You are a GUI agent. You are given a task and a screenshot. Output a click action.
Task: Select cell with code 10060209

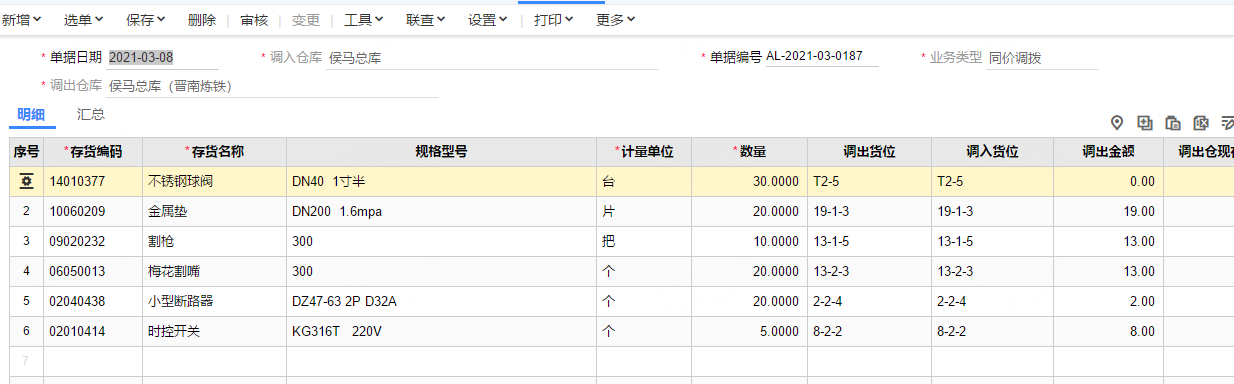(93, 212)
